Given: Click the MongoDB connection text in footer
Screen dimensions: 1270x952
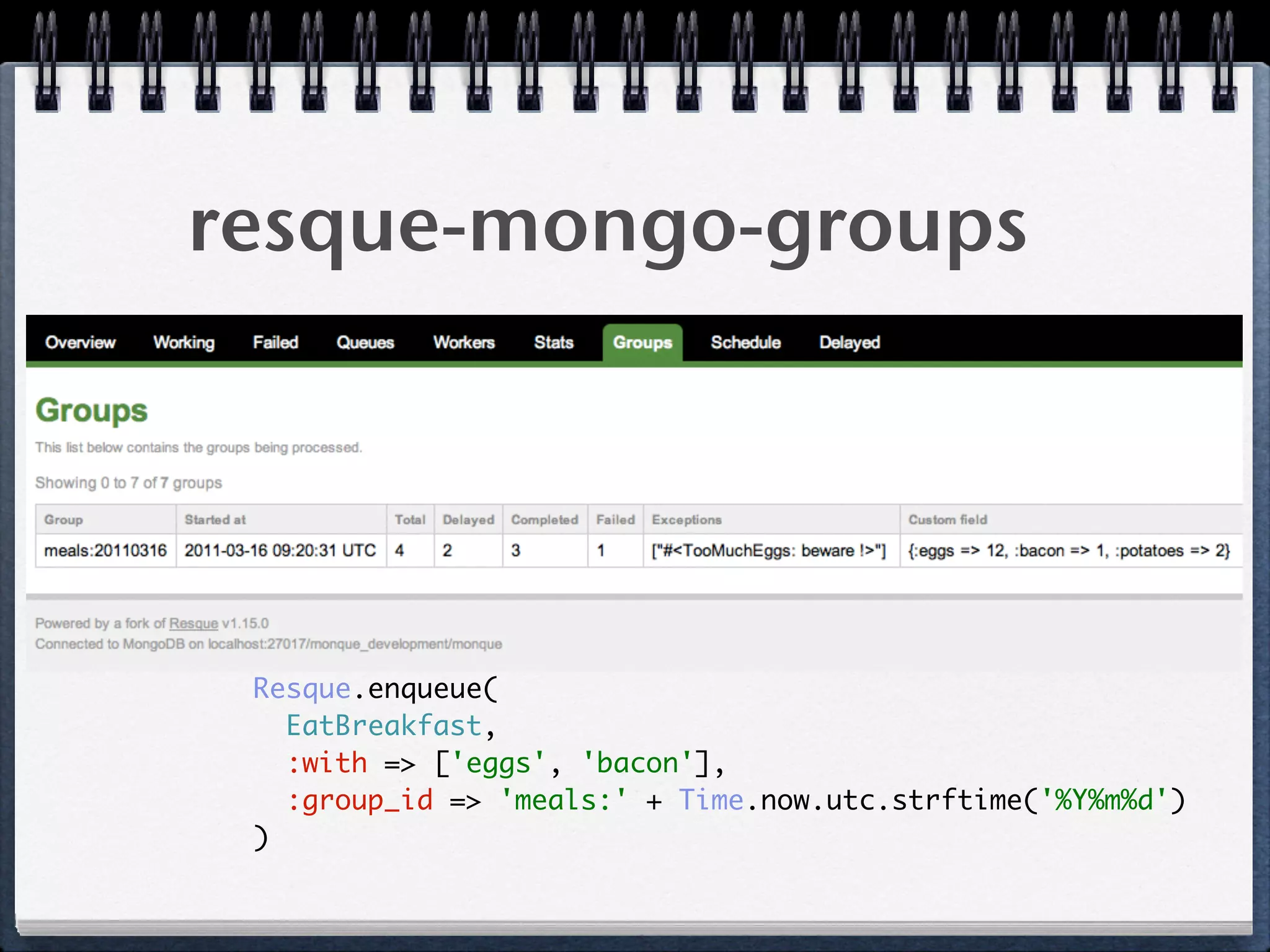Looking at the screenshot, I should [x=269, y=644].
